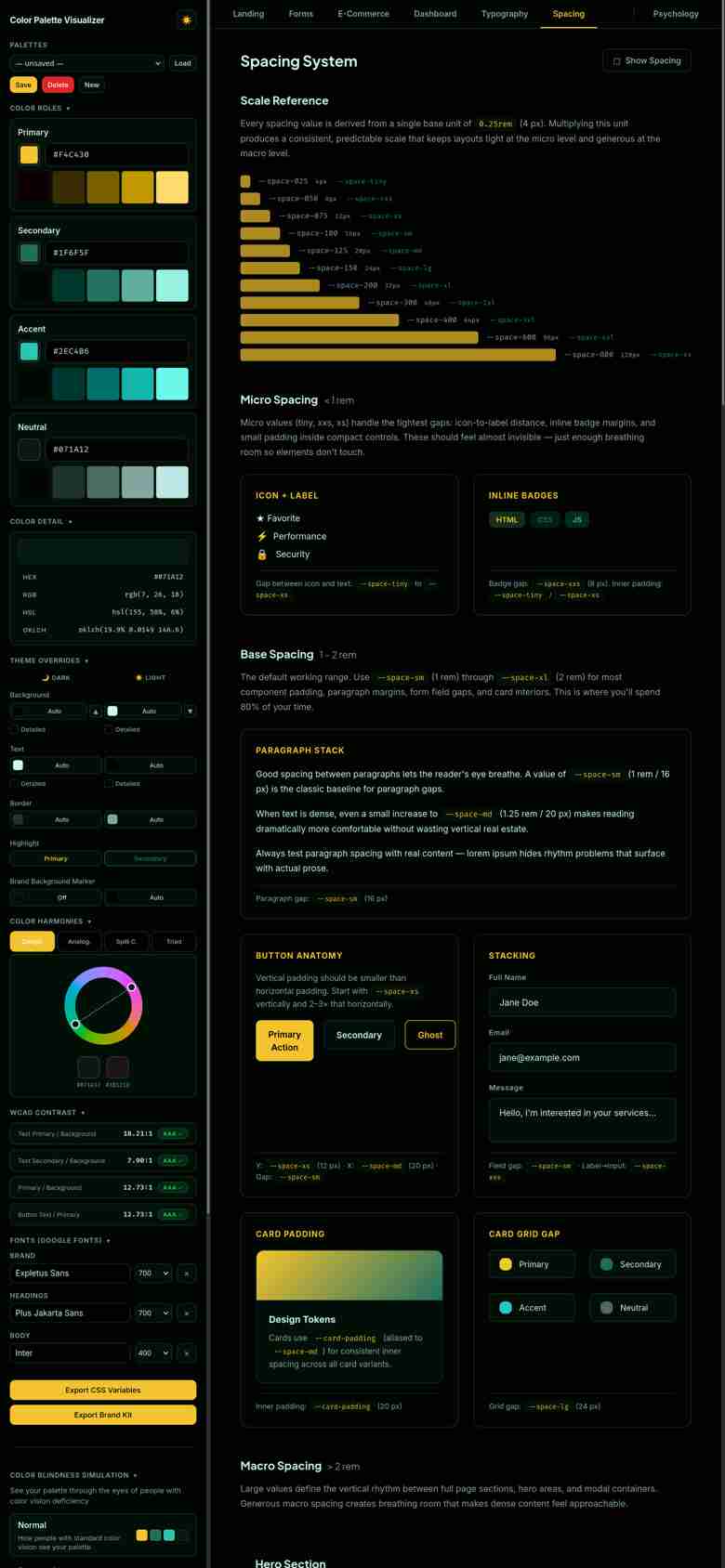Click the sun icon of LIGHT column
Screen dimensions: 725x1568
click(x=139, y=677)
